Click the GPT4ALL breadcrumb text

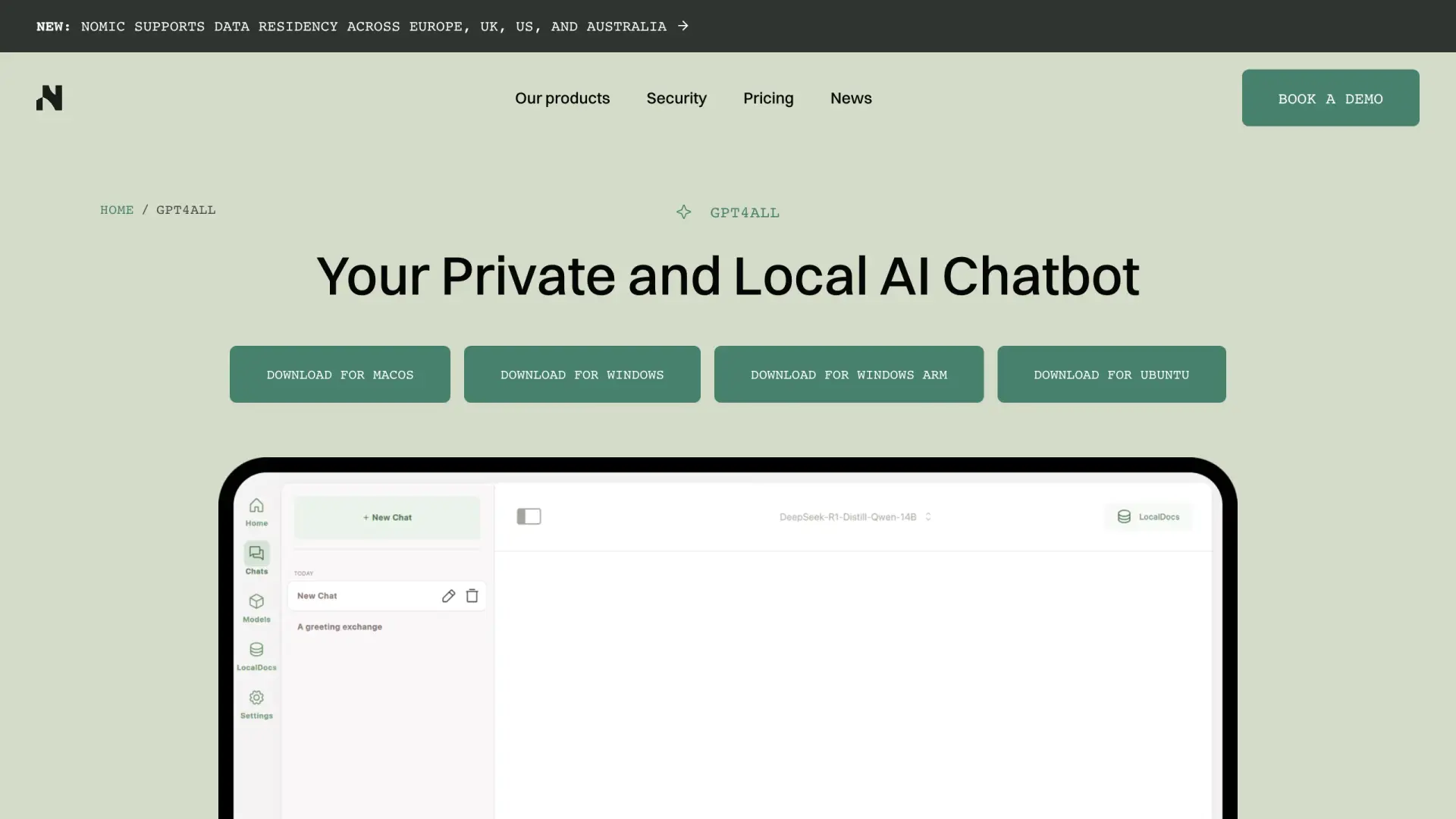tap(186, 210)
